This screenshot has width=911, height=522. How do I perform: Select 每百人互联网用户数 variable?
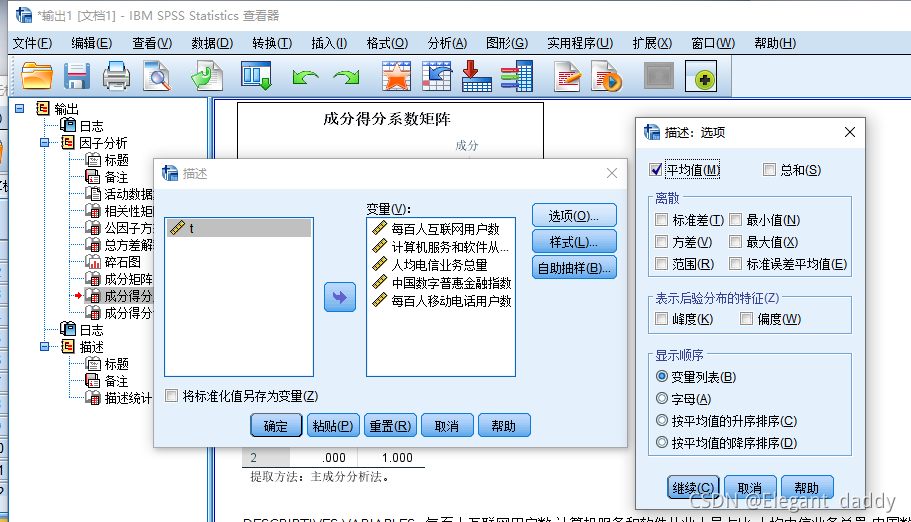[440, 229]
